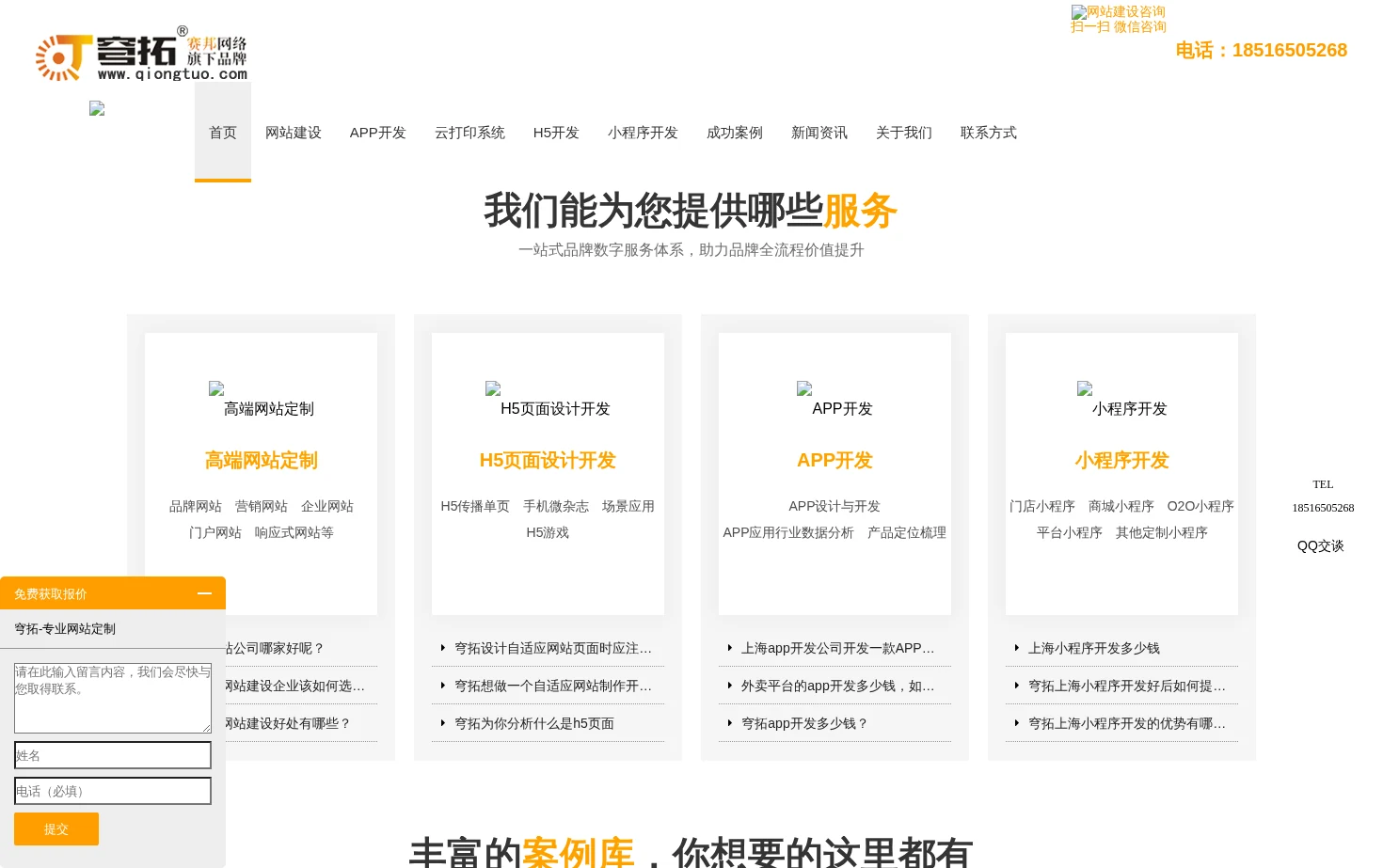Viewport: 1383px width, 868px height.
Task: Open article 穹拓想做一个自适应网站制作开…
Action: (x=553, y=686)
